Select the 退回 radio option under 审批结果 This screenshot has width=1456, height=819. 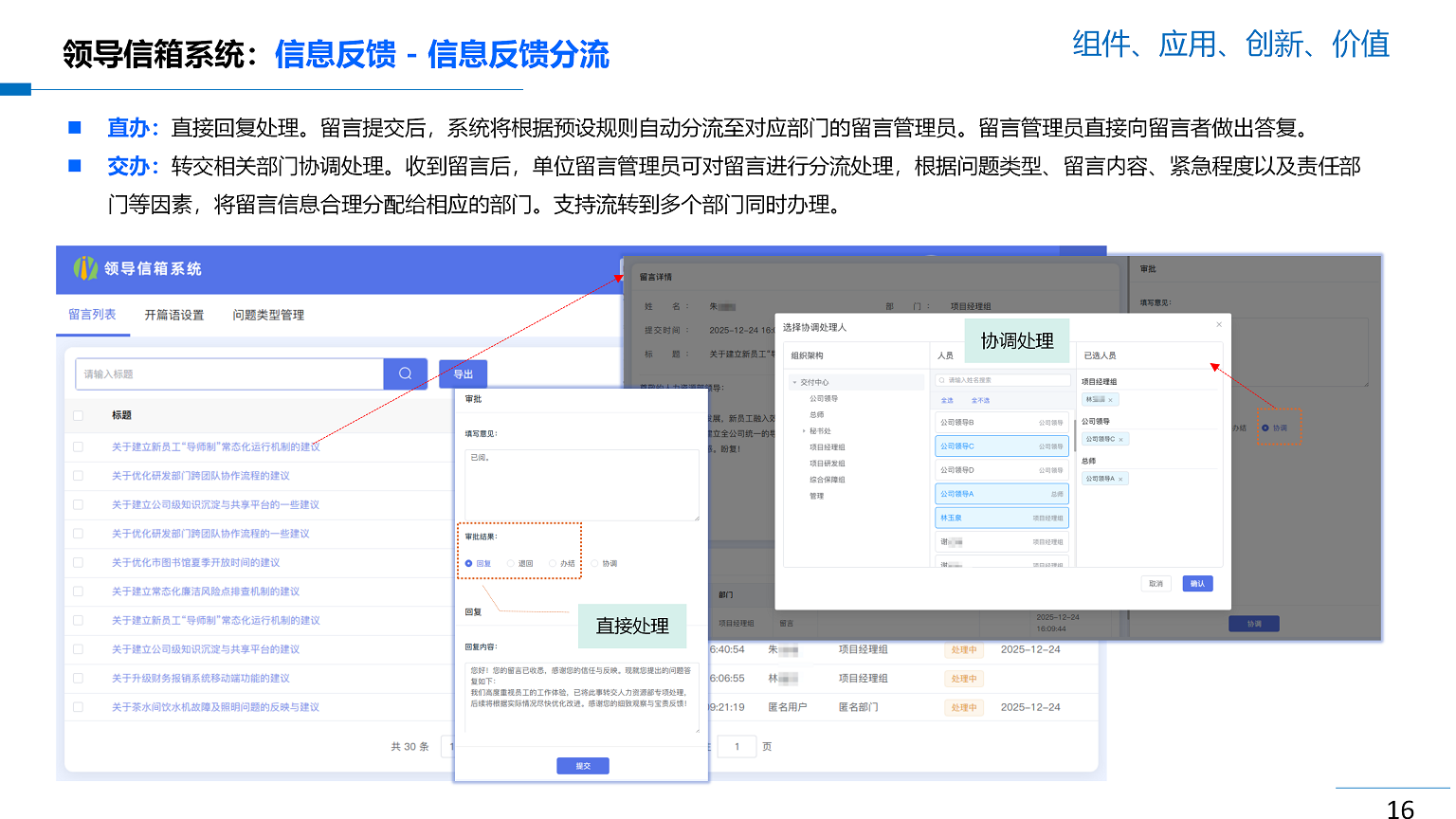point(509,563)
